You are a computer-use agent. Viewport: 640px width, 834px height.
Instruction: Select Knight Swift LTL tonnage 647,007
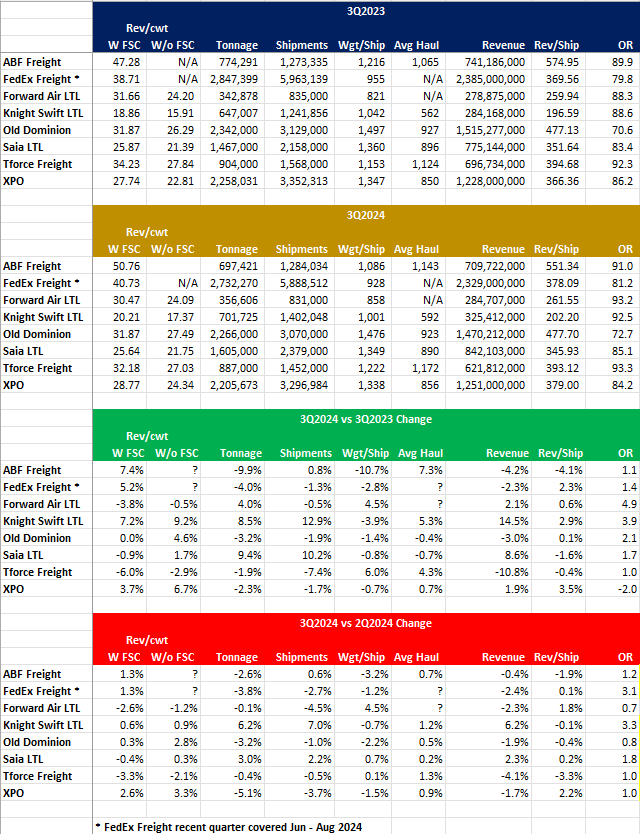click(x=238, y=113)
